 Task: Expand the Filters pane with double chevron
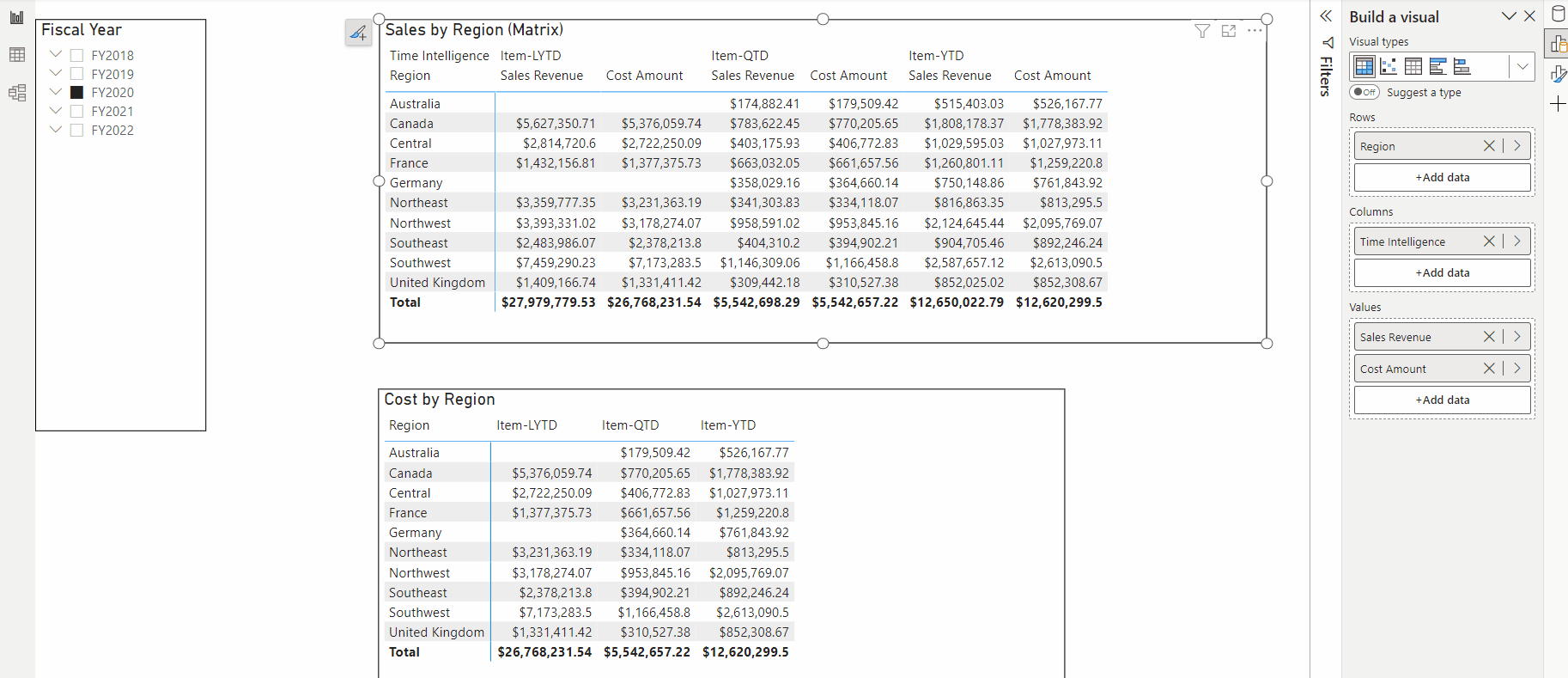pos(1326,16)
